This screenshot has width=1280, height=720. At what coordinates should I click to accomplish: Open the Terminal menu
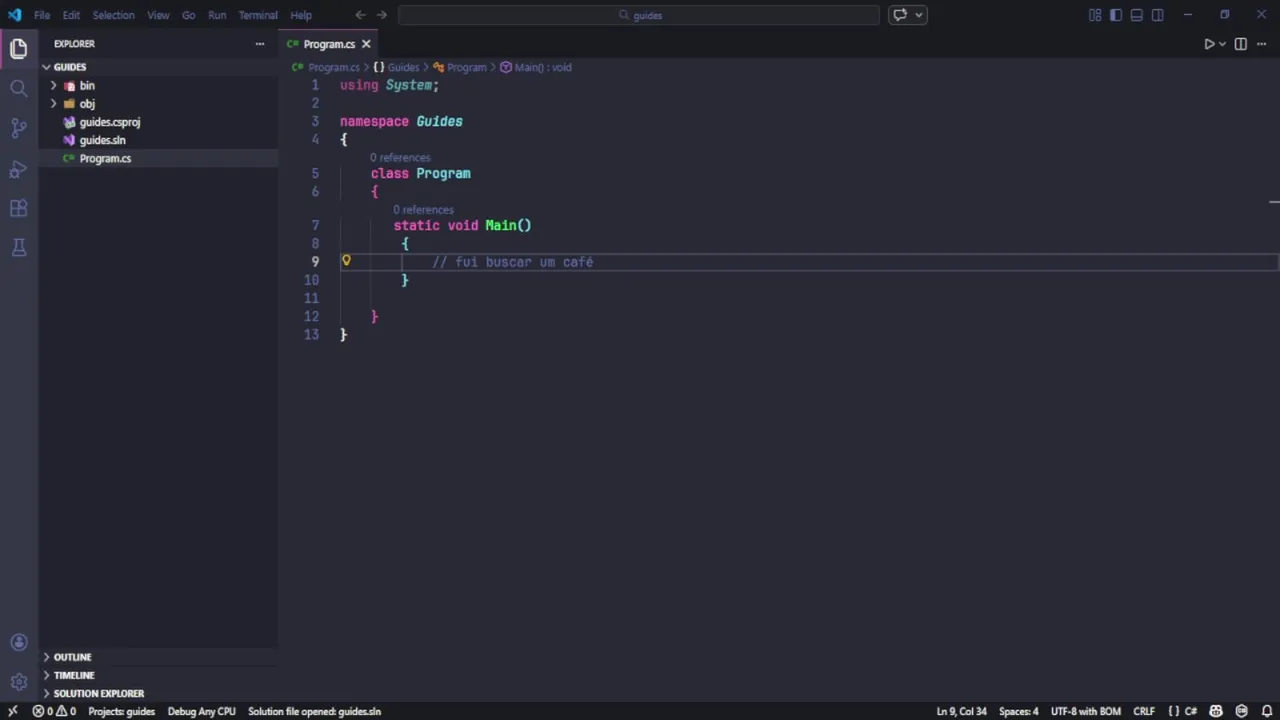[x=258, y=15]
